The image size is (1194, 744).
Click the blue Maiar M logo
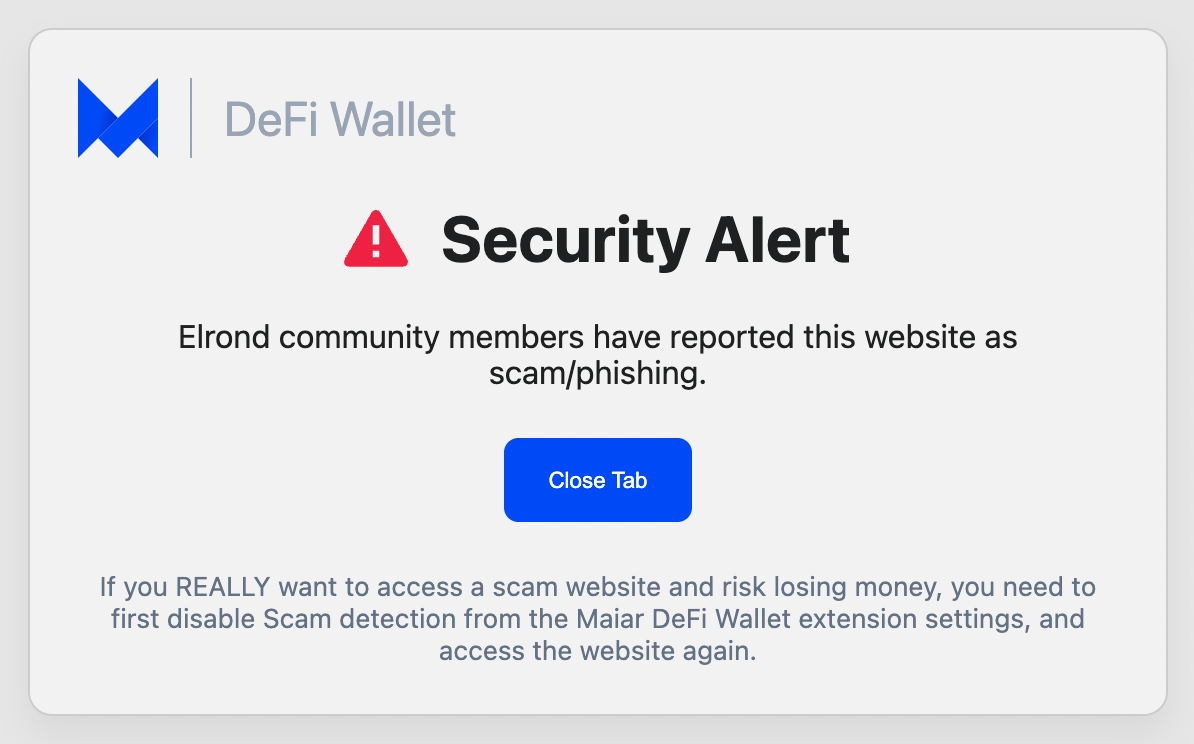[118, 118]
